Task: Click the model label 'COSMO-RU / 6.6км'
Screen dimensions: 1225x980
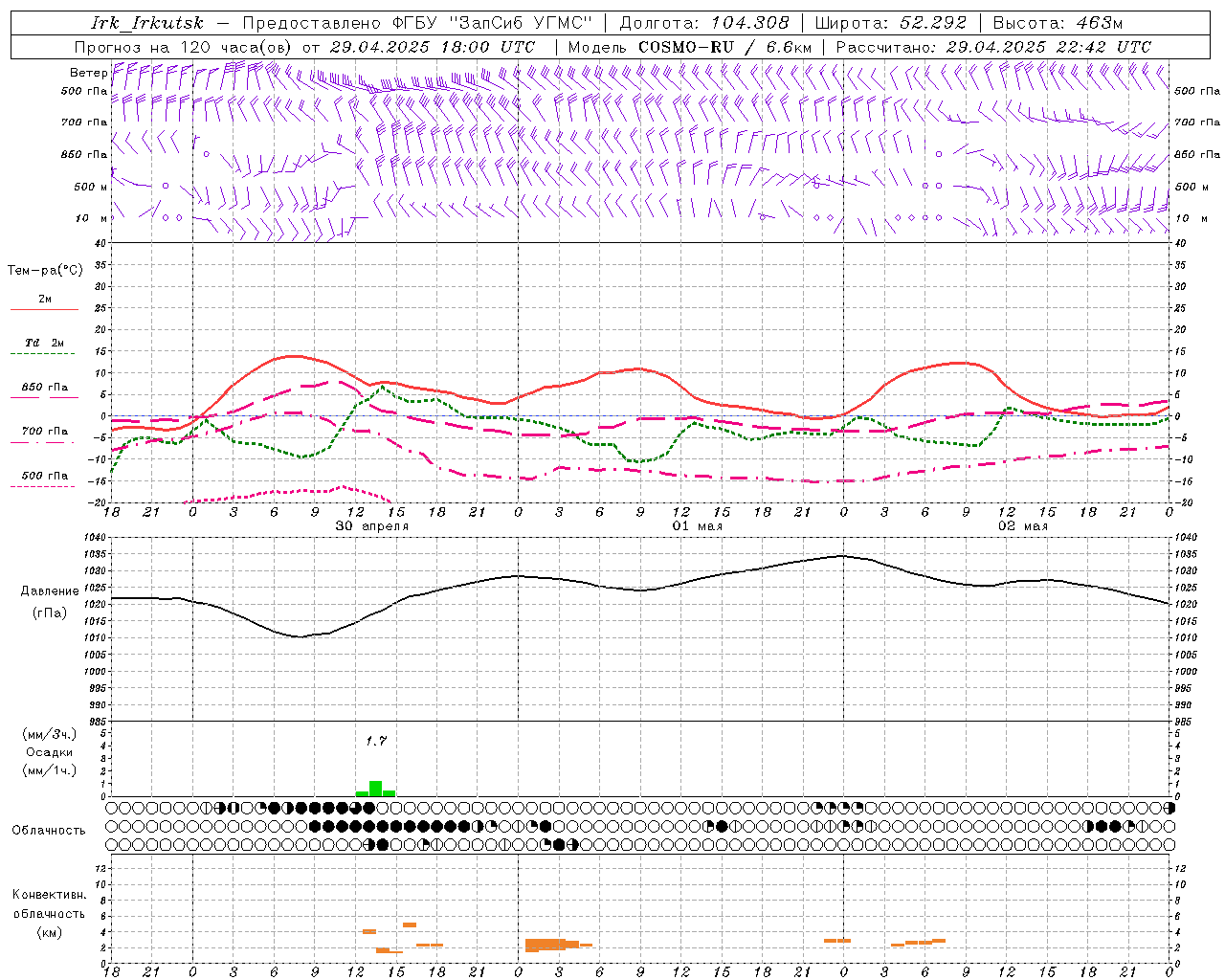Action: 725,47
